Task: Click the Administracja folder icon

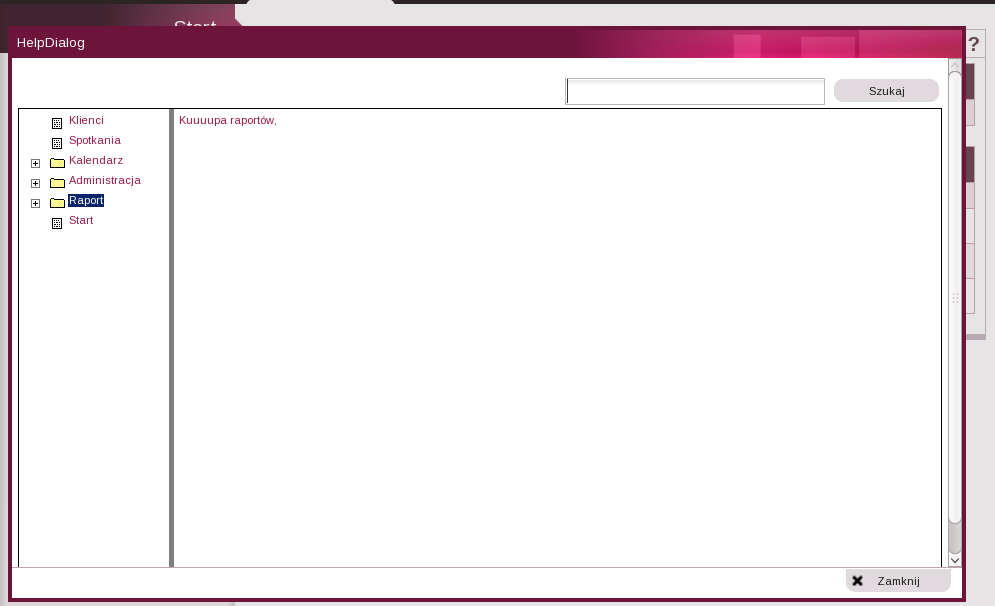Action: coord(57,183)
